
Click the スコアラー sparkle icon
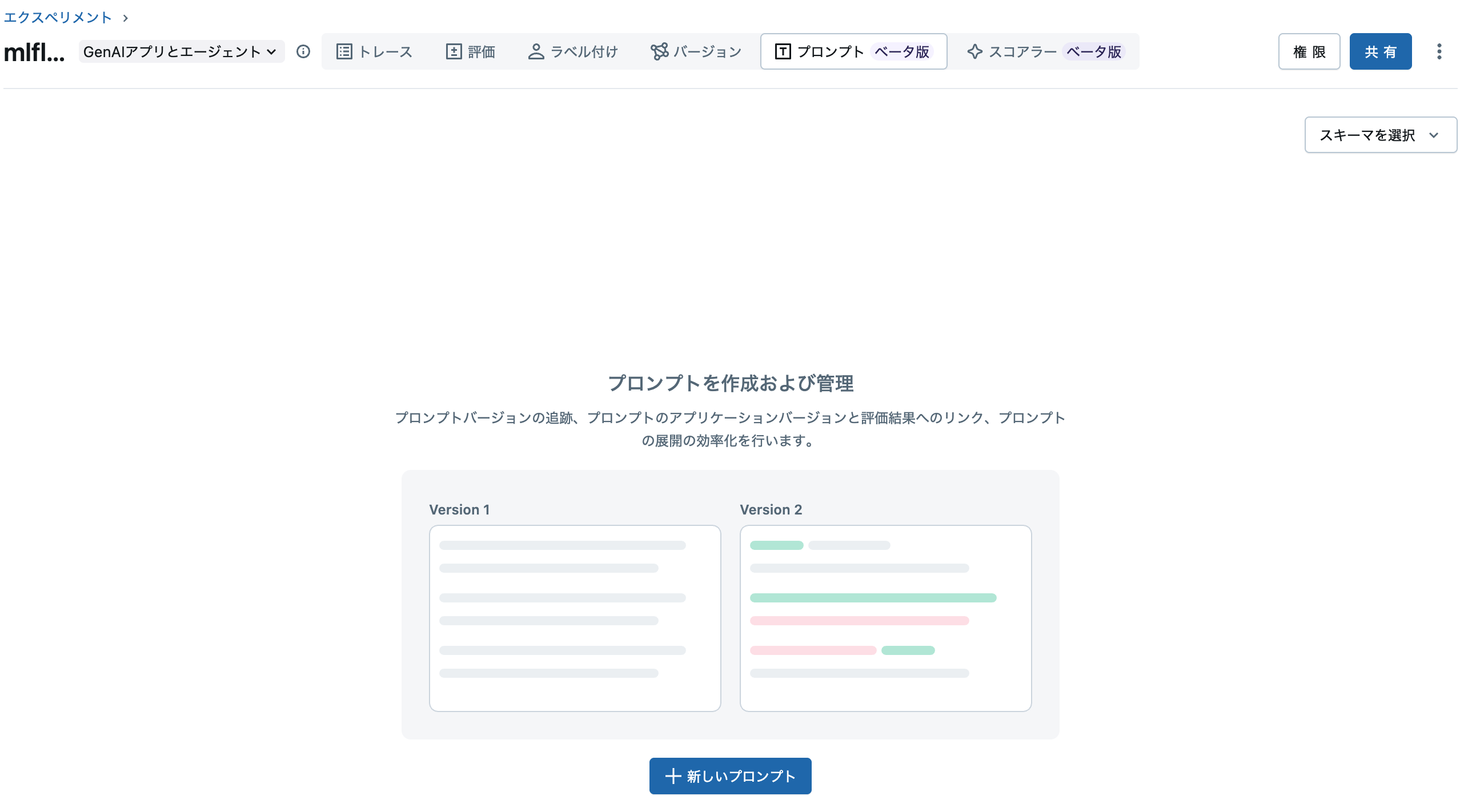point(974,51)
